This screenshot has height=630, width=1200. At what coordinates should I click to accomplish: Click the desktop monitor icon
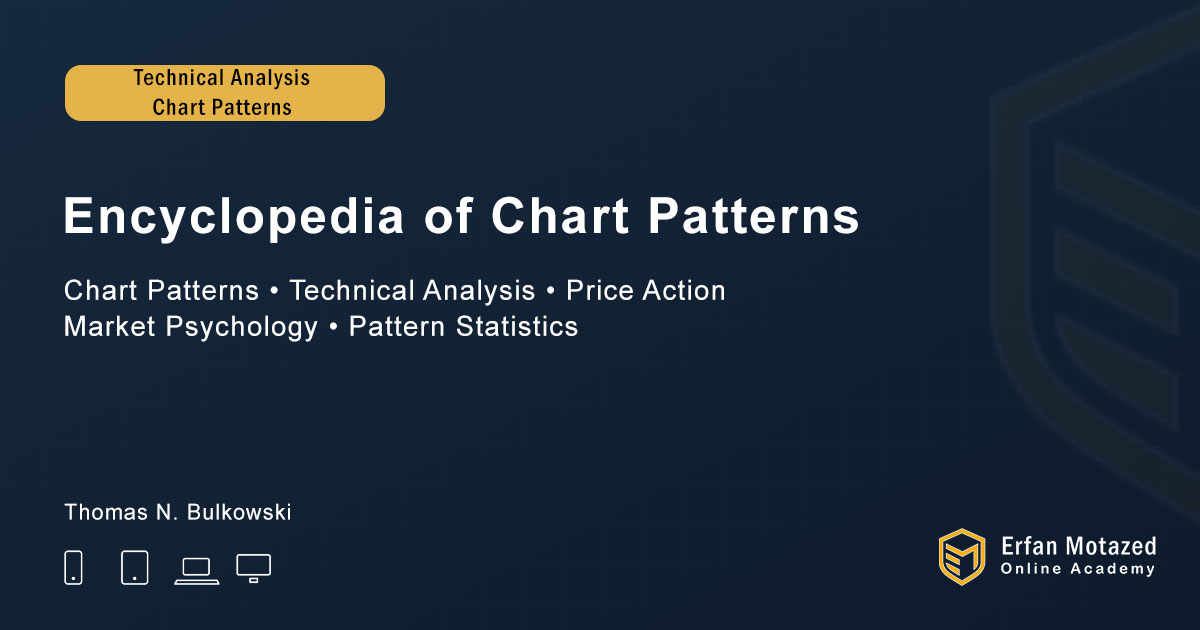(253, 567)
